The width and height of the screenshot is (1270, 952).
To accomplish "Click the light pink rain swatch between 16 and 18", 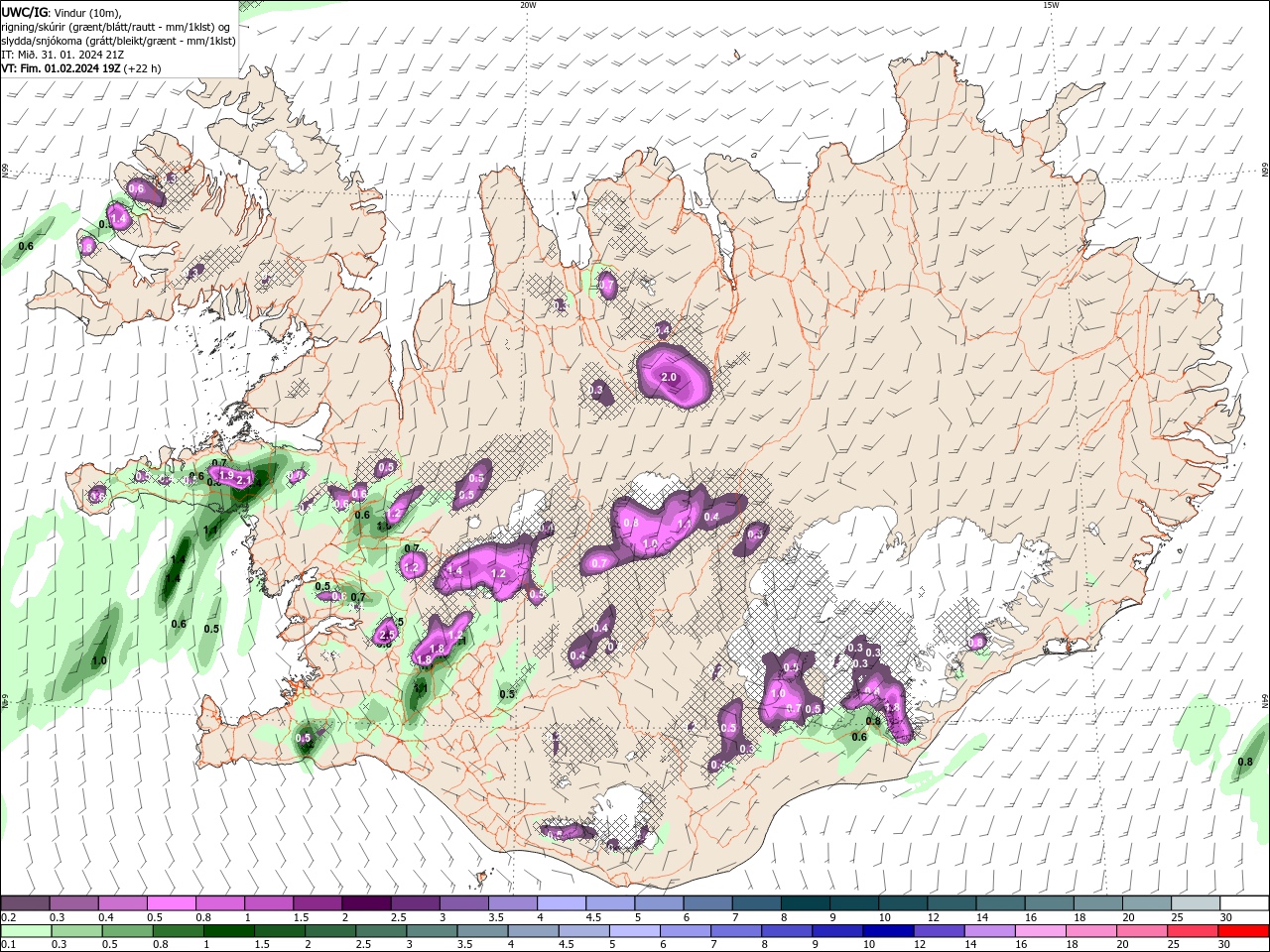I will [x=1040, y=931].
